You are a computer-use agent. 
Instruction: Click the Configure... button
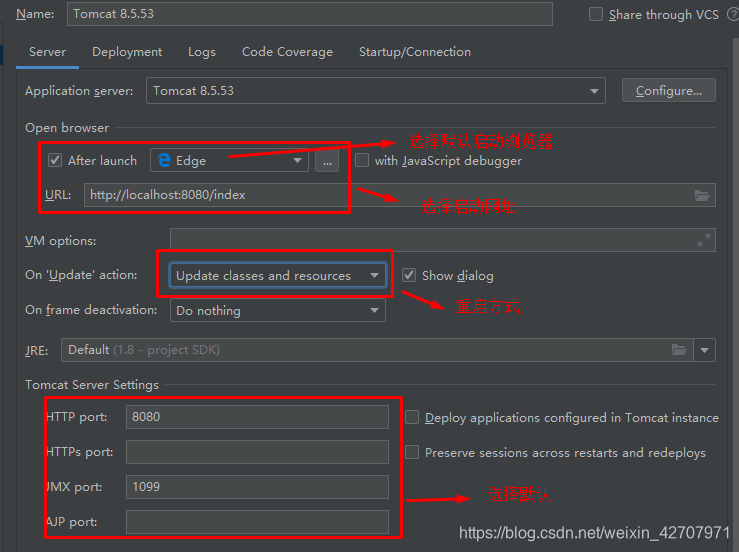[x=669, y=91]
